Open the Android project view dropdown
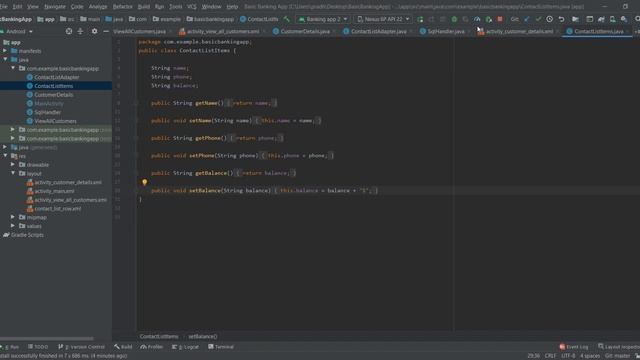This screenshot has width=640, height=360. pyautogui.click(x=17, y=31)
